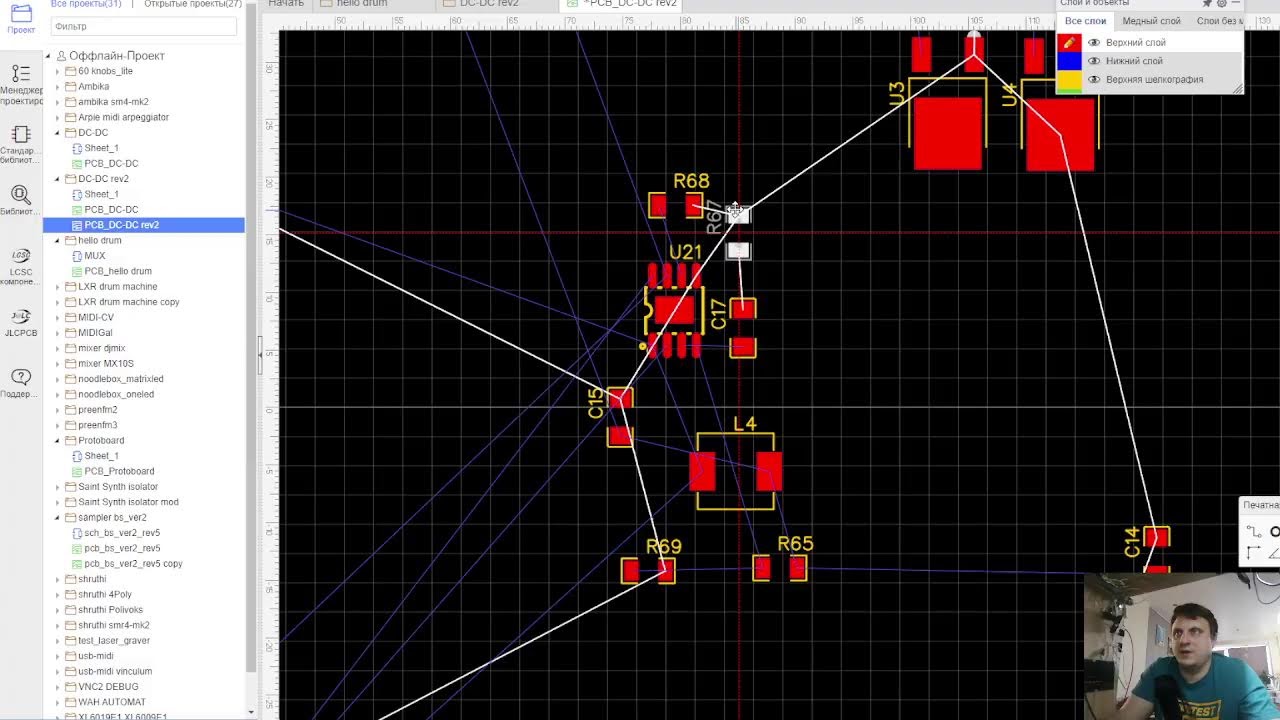Click the pencil on the red Верхний слой swatch

click(x=1069, y=43)
